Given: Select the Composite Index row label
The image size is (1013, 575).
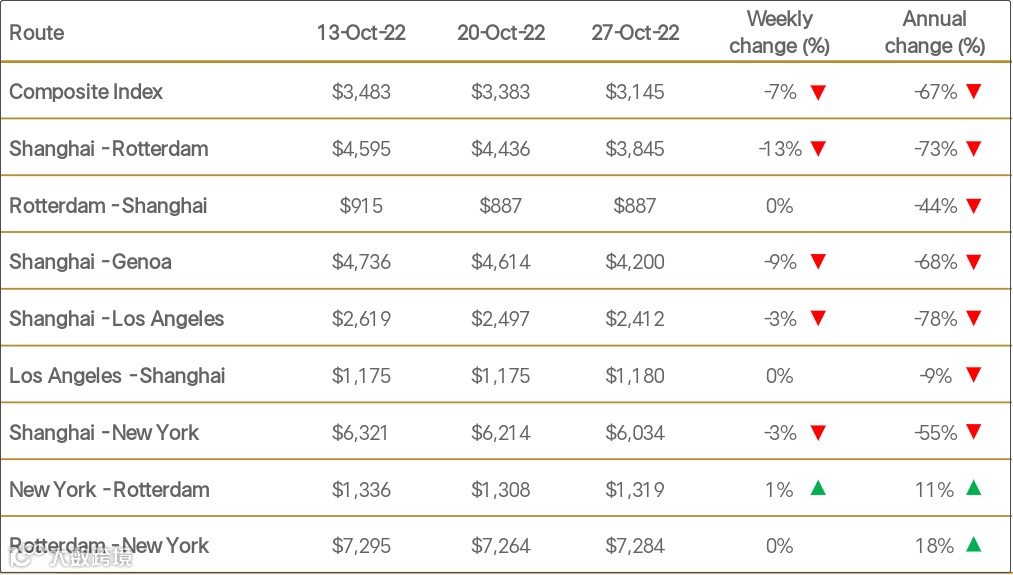Looking at the screenshot, I should (86, 92).
